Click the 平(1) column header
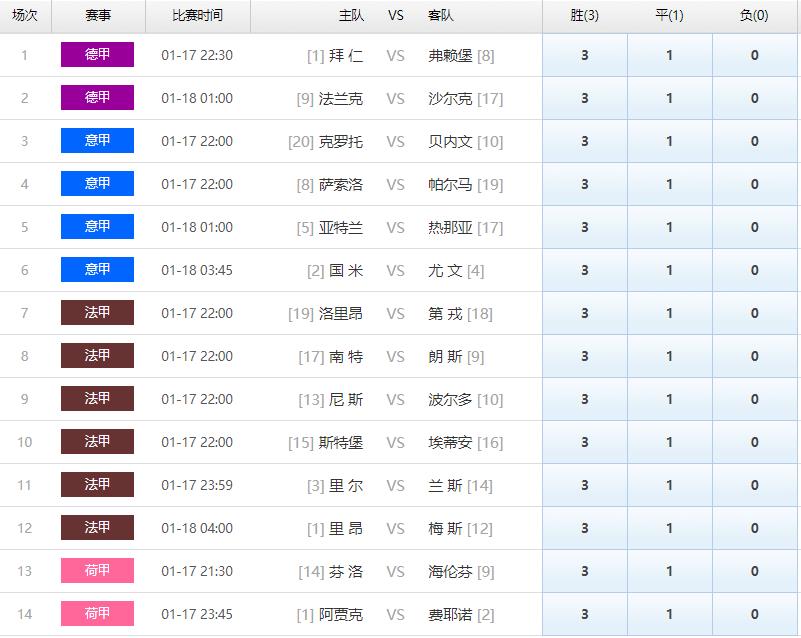Screen dimensions: 801x638 click(x=669, y=15)
